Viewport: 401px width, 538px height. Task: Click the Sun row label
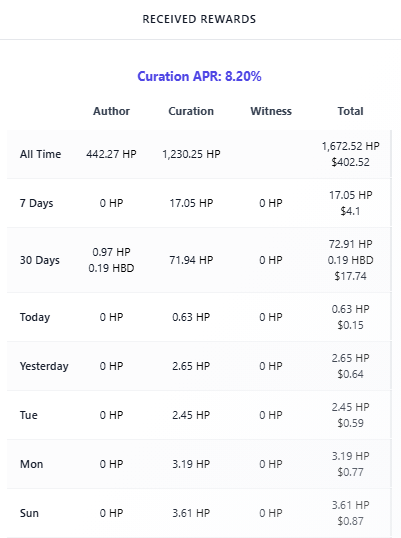29,513
